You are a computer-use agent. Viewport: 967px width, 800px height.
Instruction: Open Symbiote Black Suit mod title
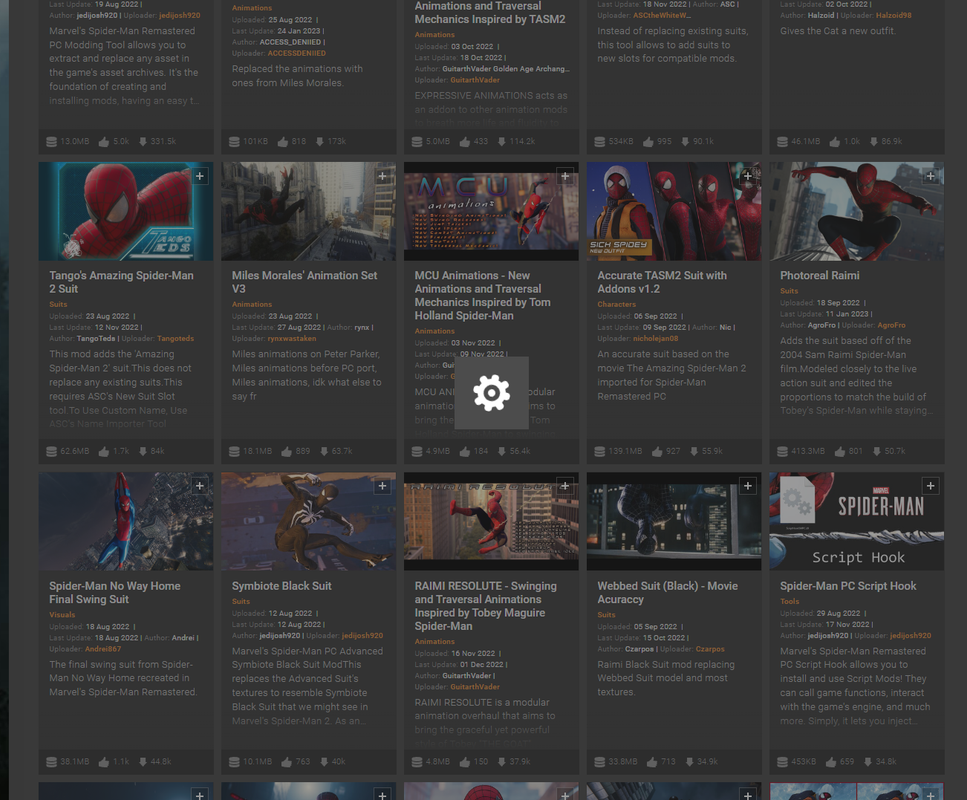281,586
